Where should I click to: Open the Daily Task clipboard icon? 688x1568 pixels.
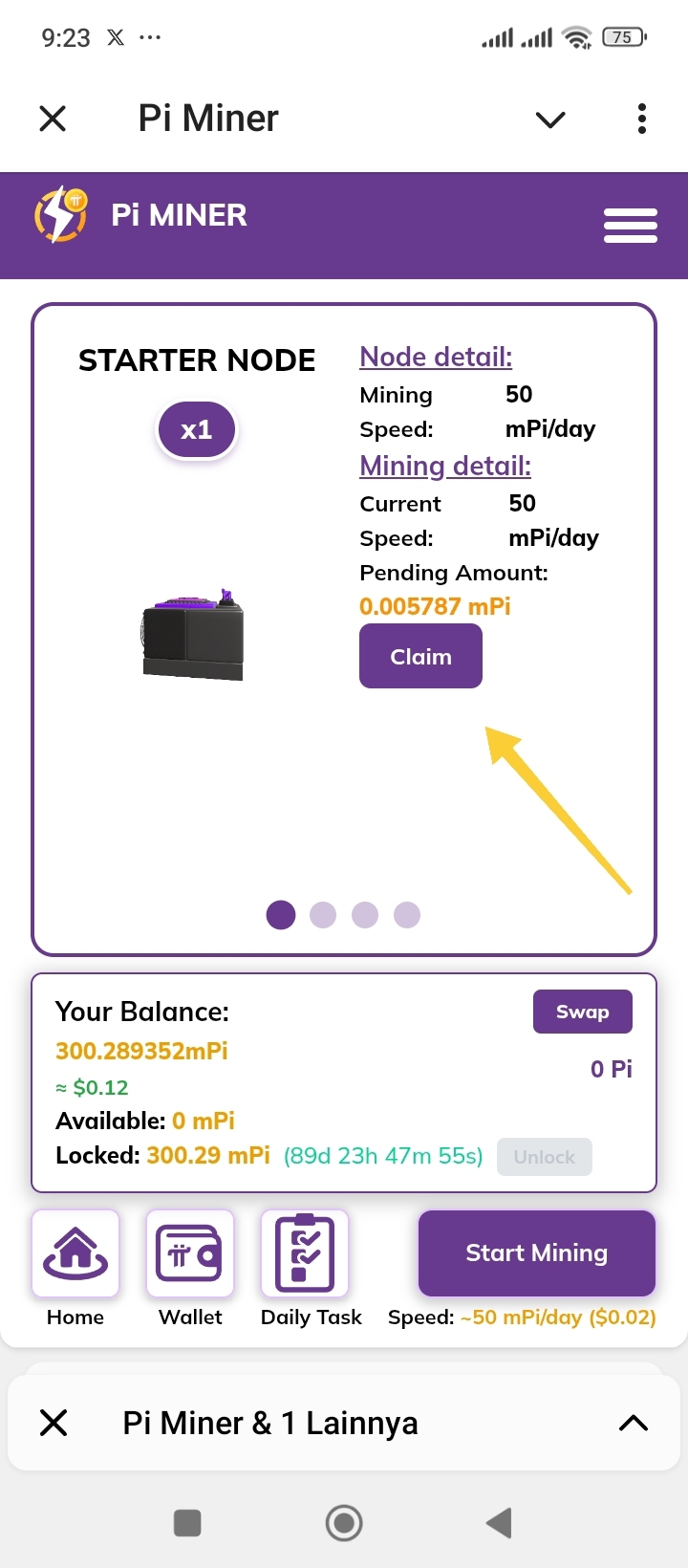305,1253
